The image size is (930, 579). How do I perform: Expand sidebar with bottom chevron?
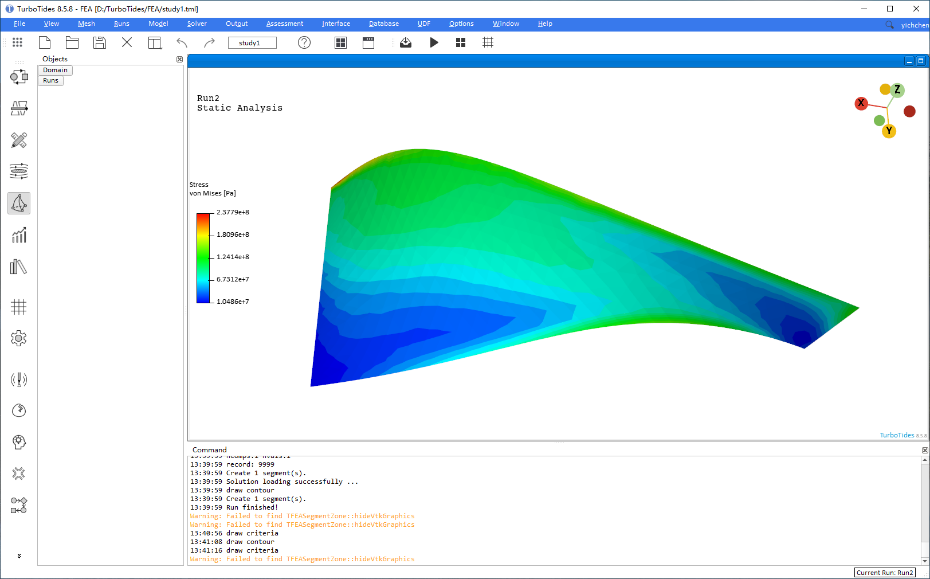coord(19,556)
